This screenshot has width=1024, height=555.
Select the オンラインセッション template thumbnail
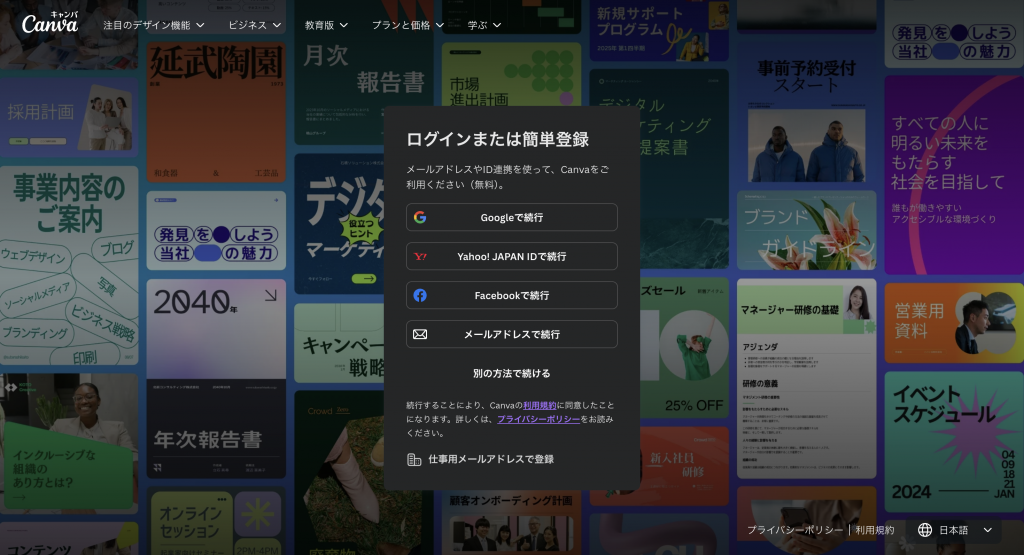216,521
